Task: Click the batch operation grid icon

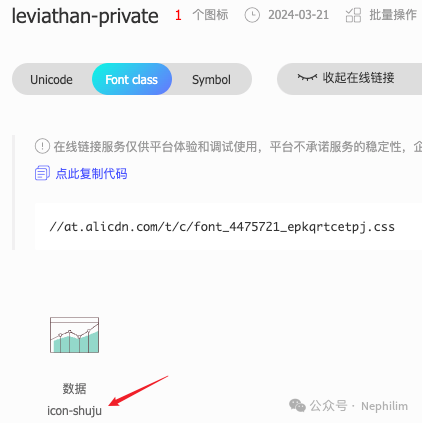Action: pos(353,15)
